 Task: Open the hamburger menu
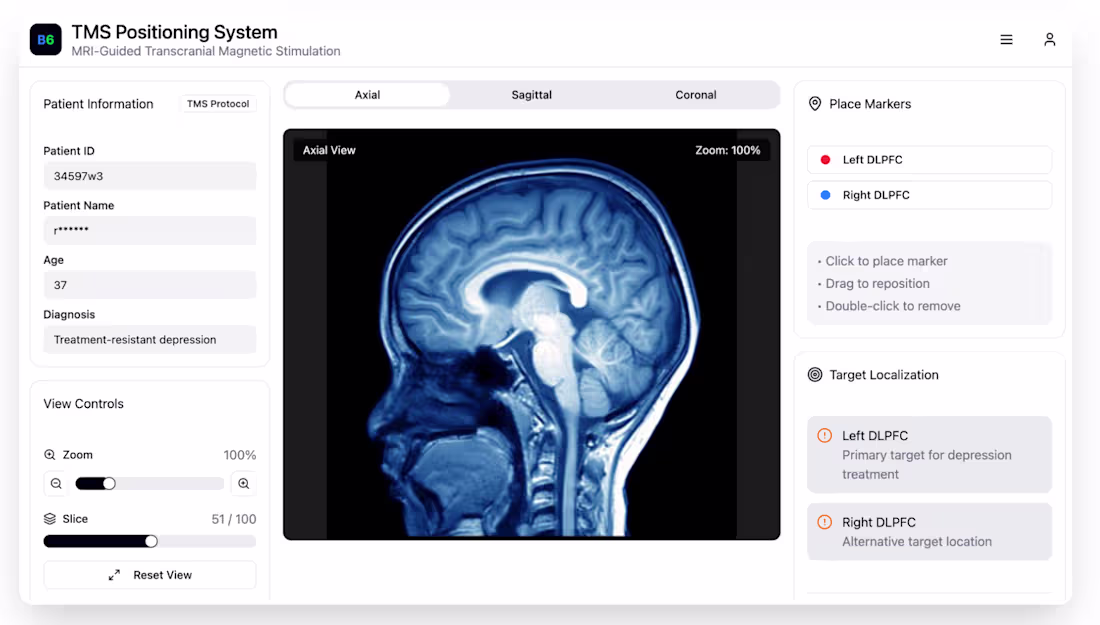(x=1006, y=39)
